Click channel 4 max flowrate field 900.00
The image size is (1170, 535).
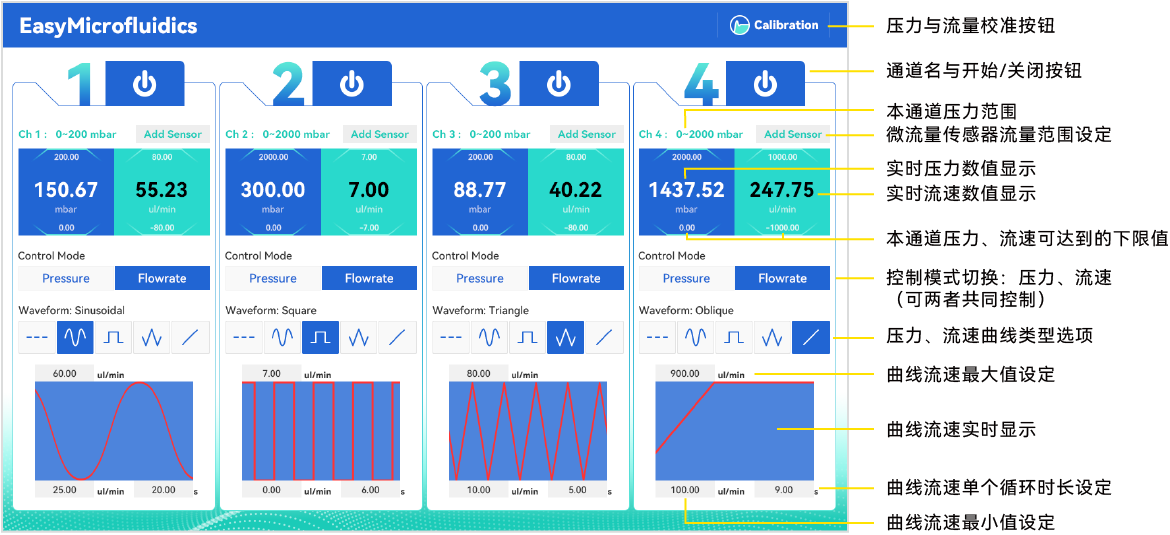[685, 374]
